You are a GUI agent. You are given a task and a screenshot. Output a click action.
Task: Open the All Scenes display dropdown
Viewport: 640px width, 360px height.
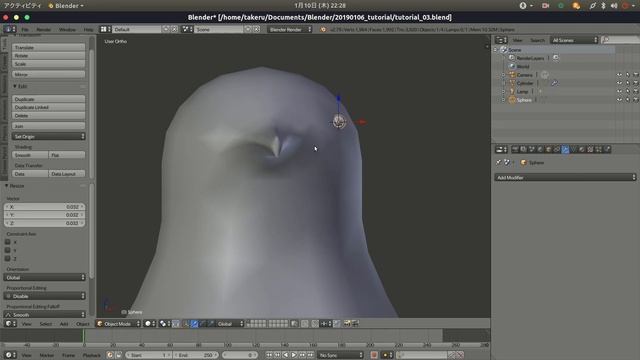pos(574,40)
